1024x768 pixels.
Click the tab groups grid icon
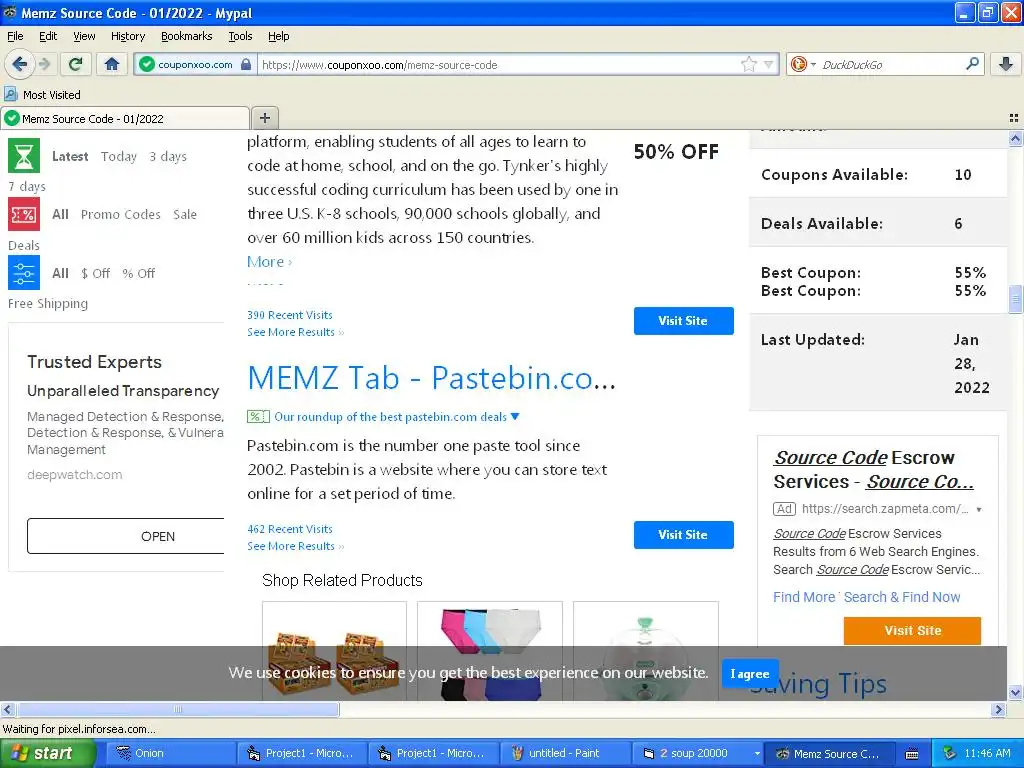click(x=1014, y=118)
